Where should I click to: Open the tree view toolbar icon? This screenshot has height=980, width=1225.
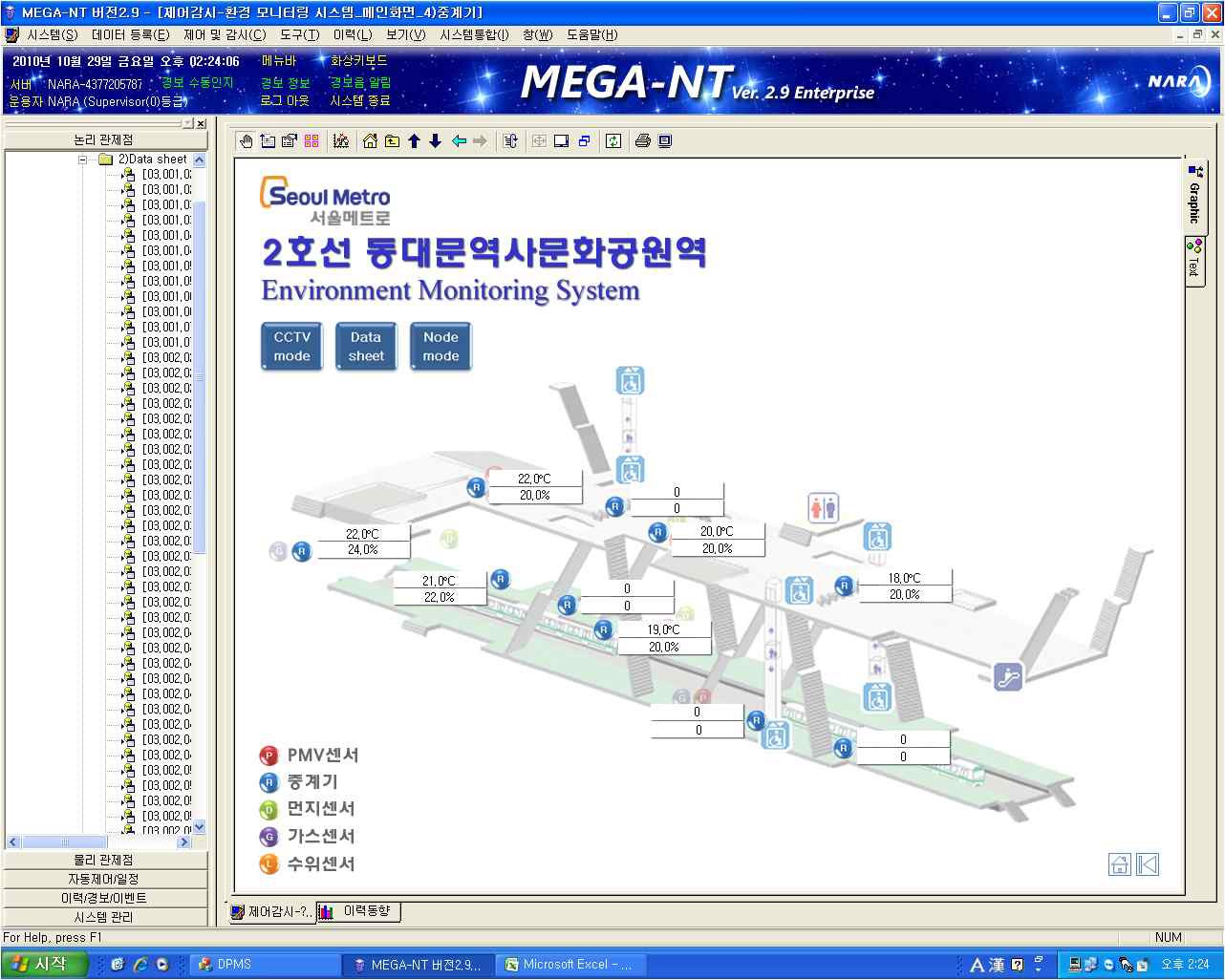coord(268,141)
